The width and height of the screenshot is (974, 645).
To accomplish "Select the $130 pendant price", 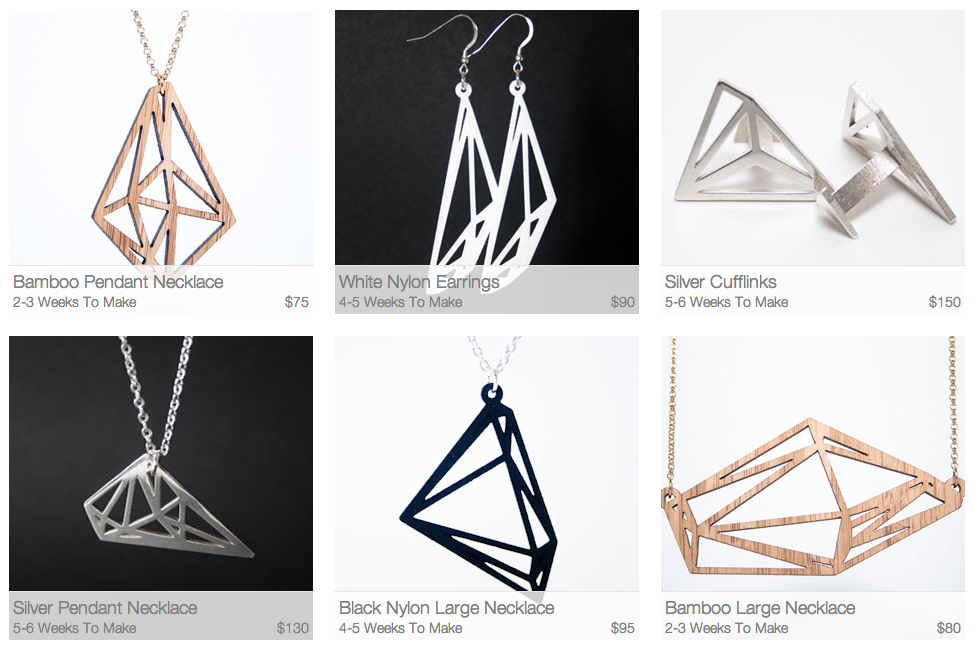I will [293, 628].
